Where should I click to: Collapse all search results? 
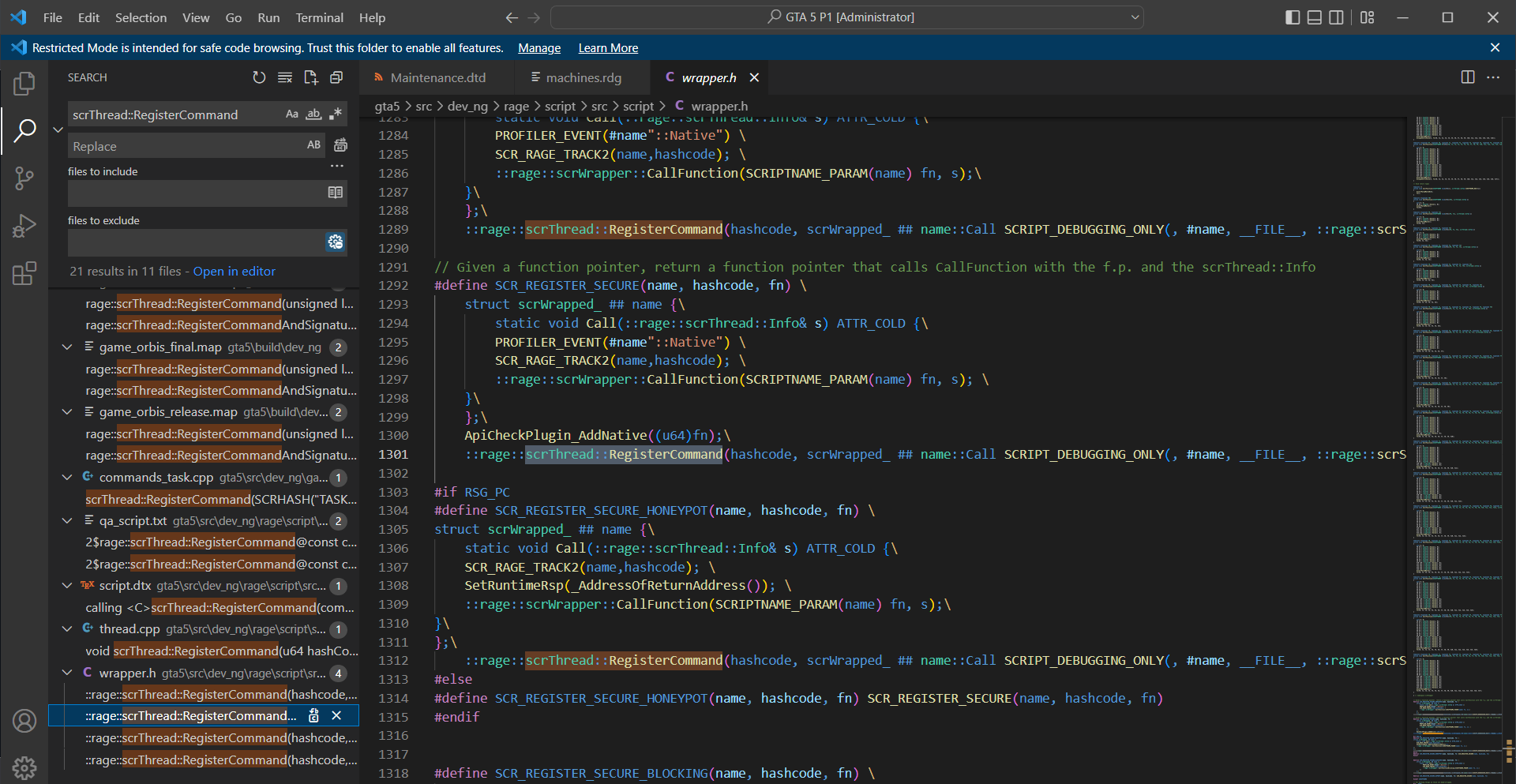(336, 77)
